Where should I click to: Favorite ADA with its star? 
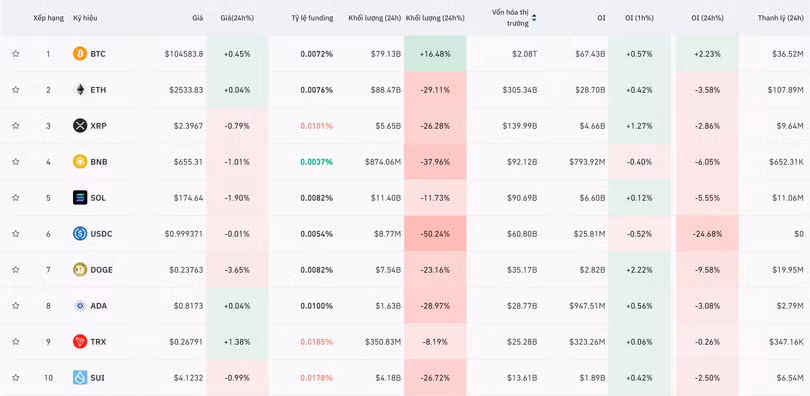click(15, 306)
